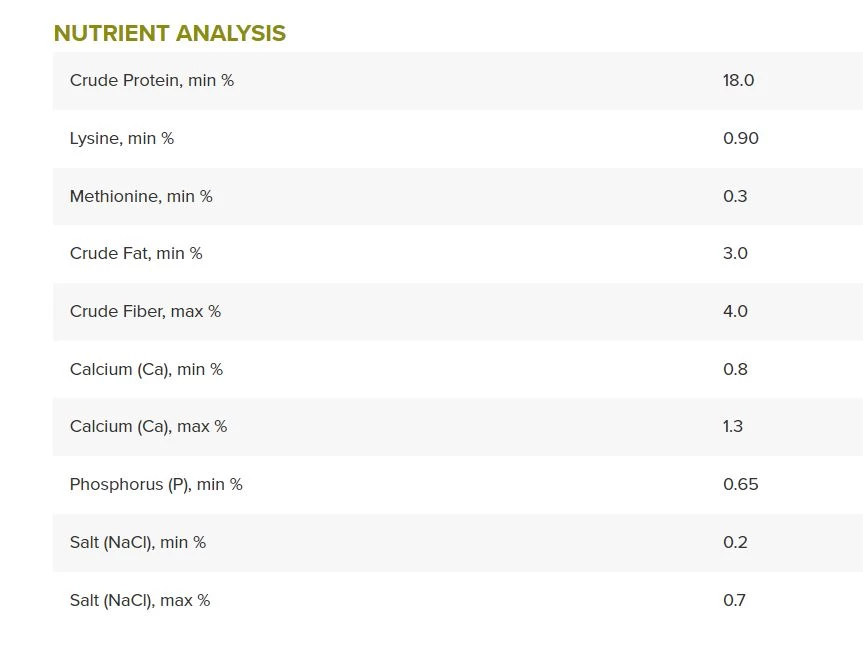The width and height of the screenshot is (863, 652).
Task: Select the Crude Protein, min % label
Action: point(152,80)
